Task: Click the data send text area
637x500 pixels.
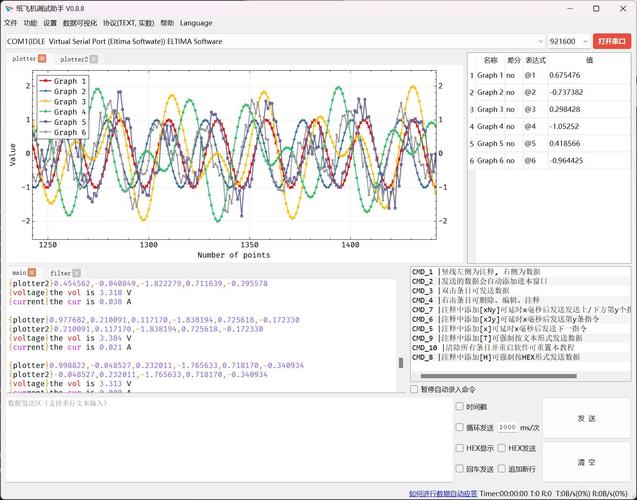Action: 230,439
